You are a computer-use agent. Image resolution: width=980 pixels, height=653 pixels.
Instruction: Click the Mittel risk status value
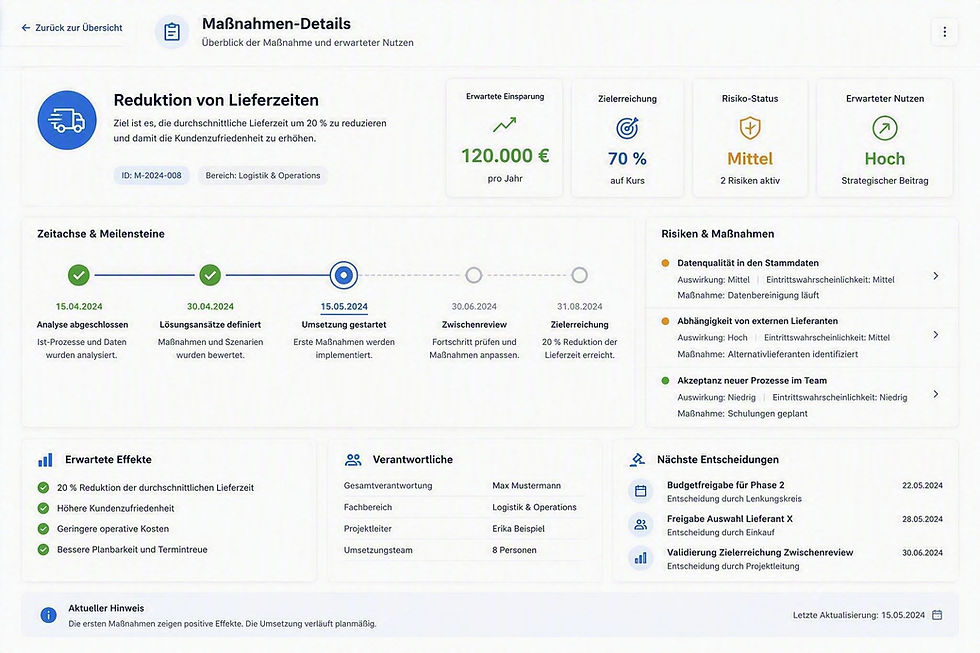click(x=750, y=159)
